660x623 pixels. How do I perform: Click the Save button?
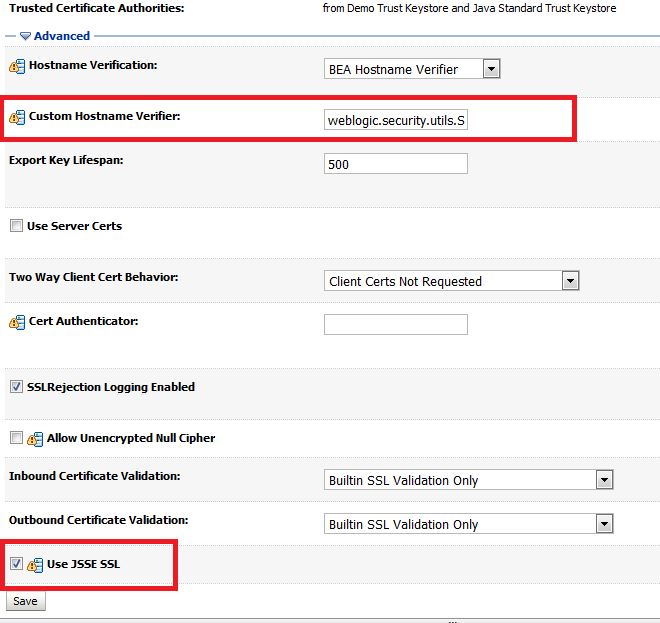coord(26,601)
